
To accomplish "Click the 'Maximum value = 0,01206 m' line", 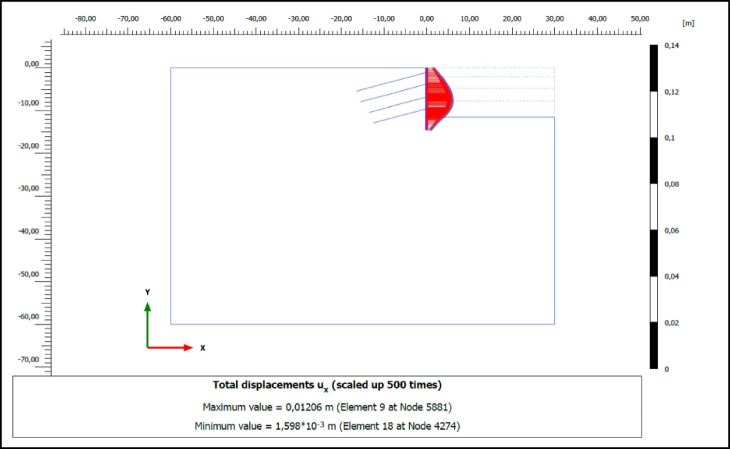I will [x=327, y=407].
